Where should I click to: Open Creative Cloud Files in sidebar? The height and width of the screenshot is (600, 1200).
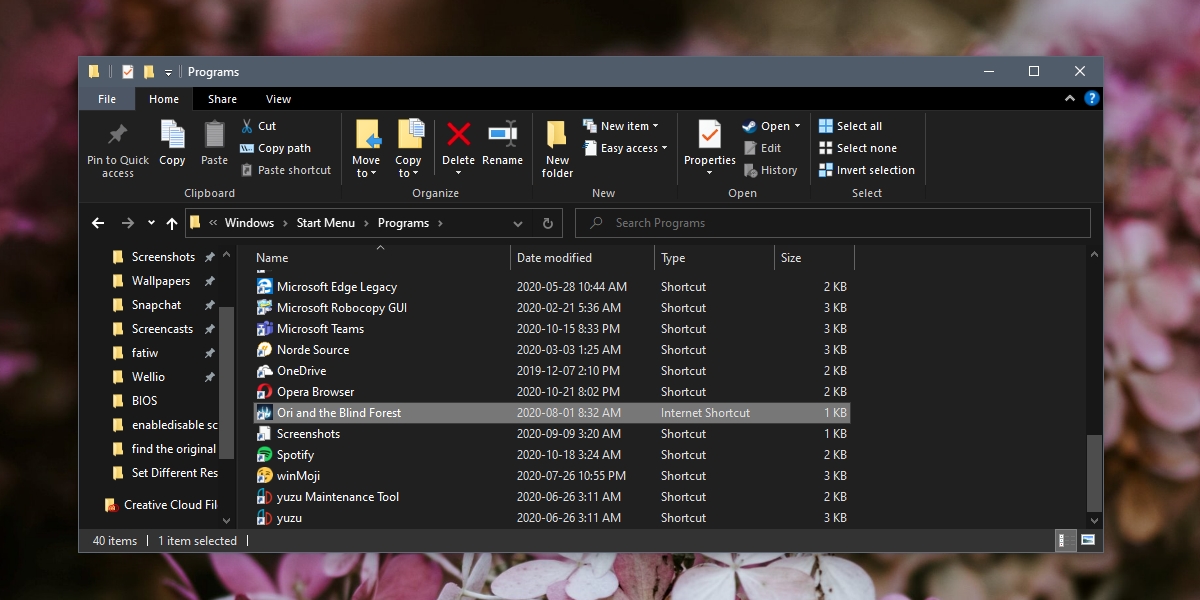click(160, 505)
